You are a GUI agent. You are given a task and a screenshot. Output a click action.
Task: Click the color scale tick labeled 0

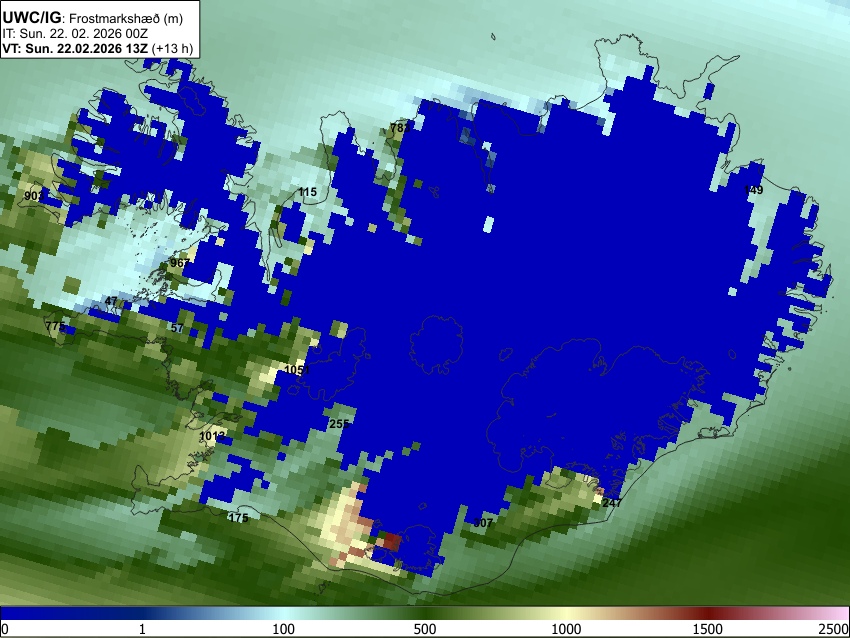[5, 629]
